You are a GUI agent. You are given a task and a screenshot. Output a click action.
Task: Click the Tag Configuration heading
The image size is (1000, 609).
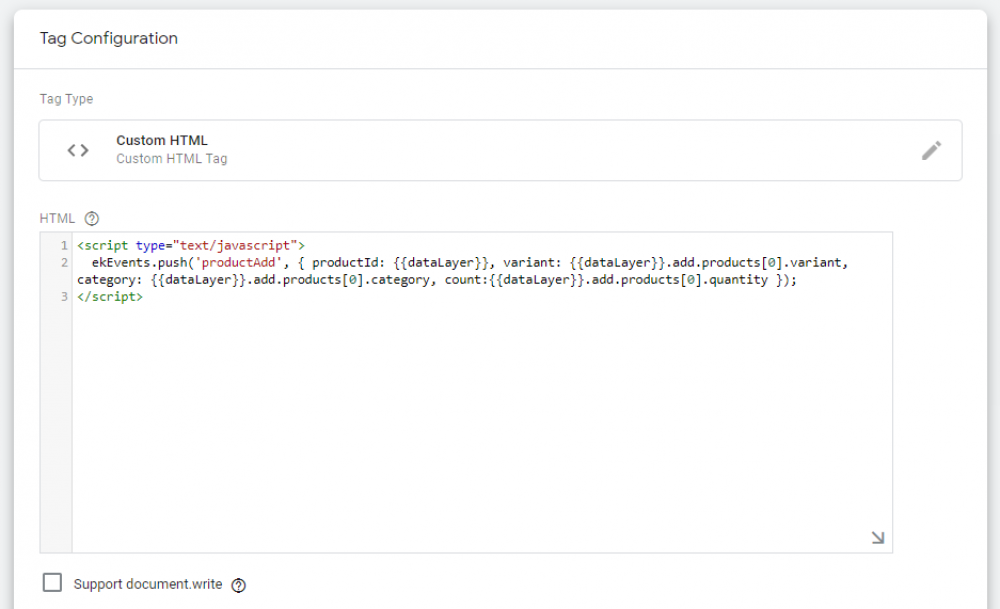click(x=108, y=38)
